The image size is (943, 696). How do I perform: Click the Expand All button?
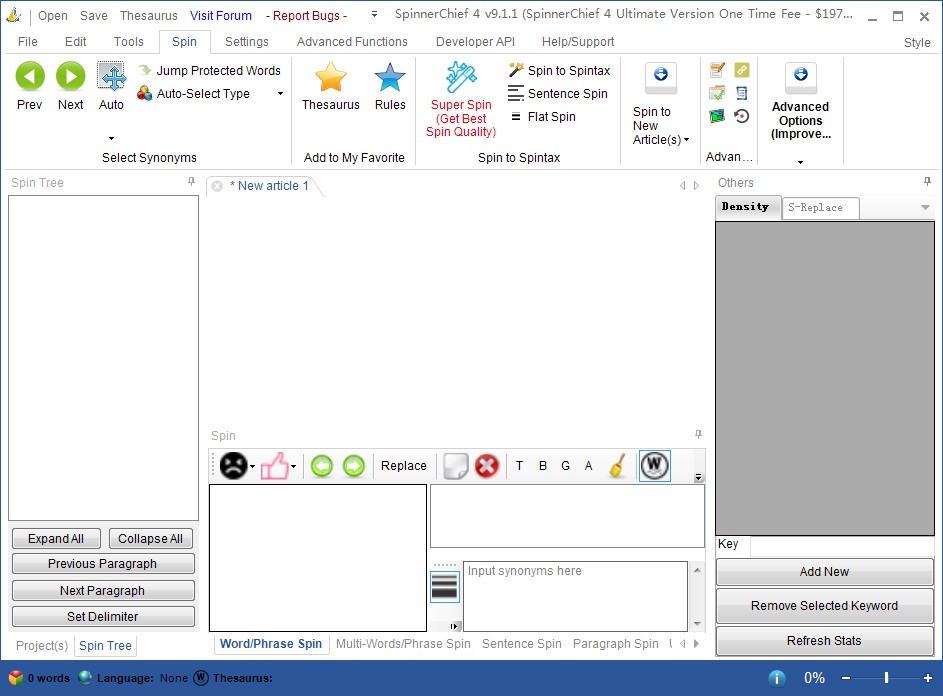point(56,538)
